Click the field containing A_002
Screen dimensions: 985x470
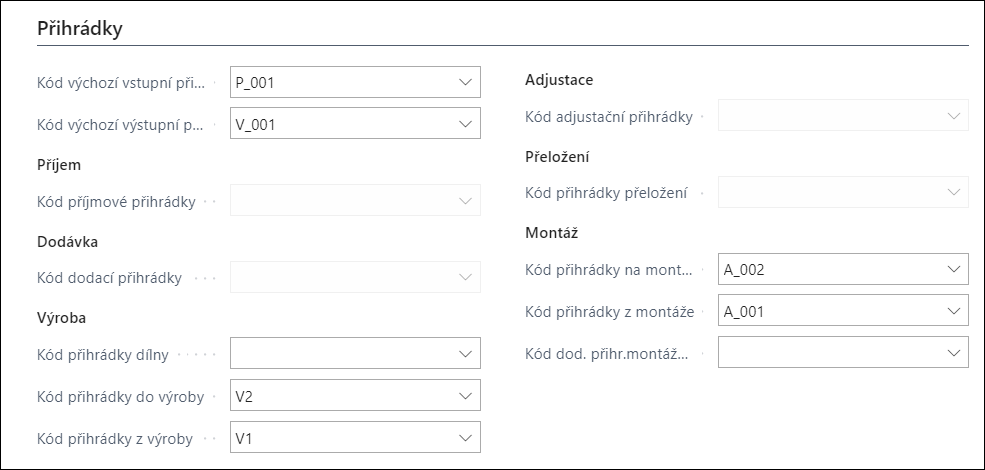843,269
